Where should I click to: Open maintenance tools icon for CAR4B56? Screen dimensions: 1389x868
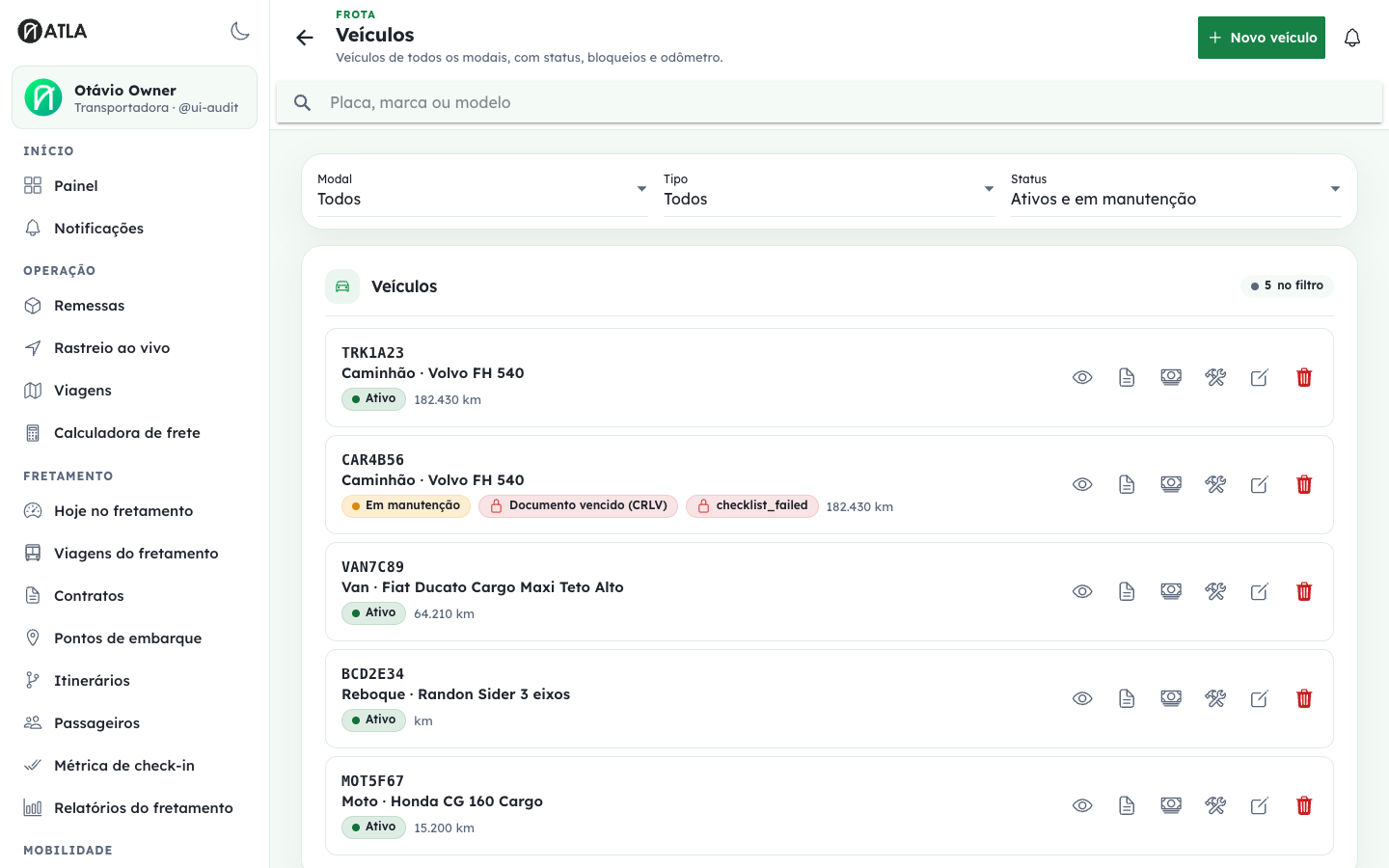pyautogui.click(x=1215, y=485)
